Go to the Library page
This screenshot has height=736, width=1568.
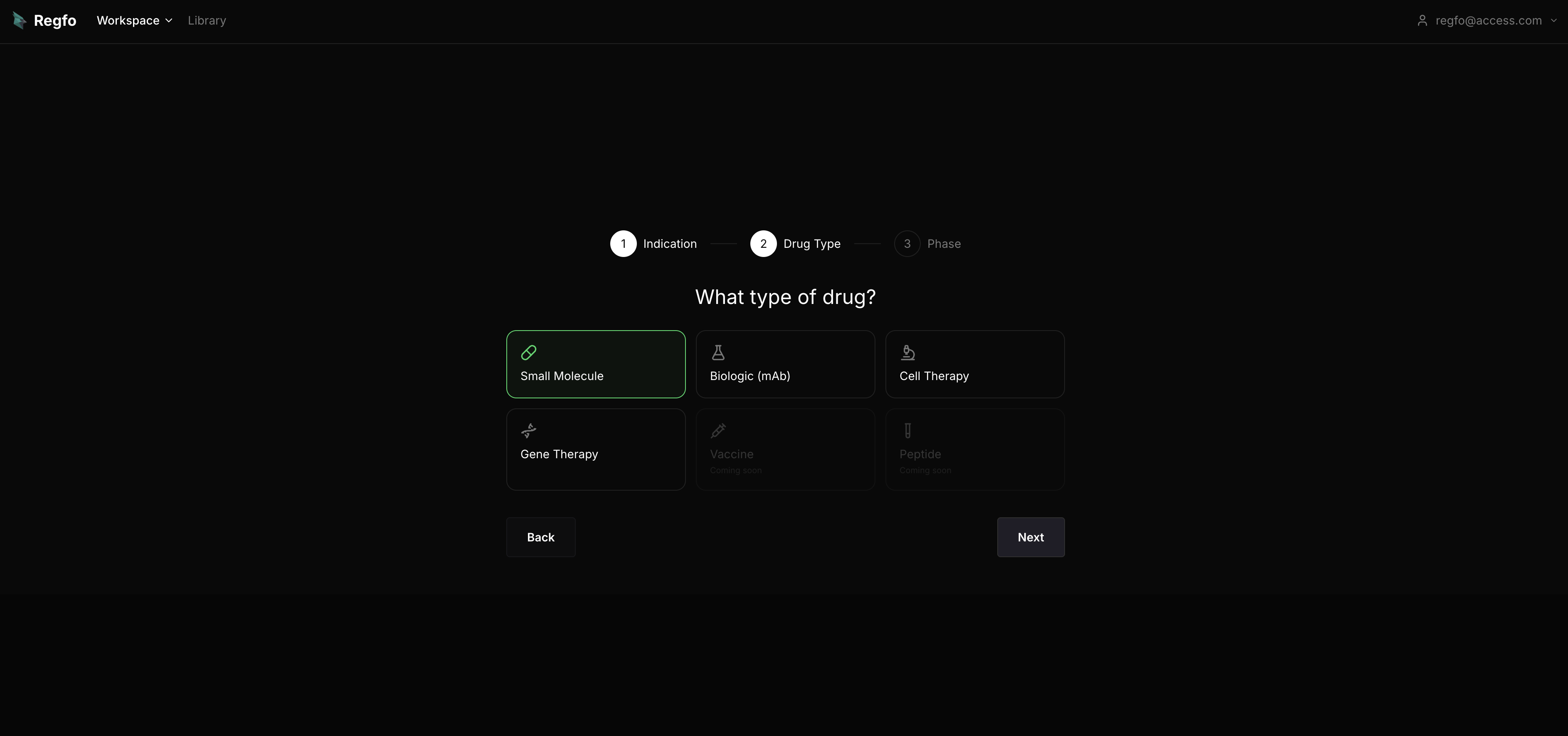[x=207, y=21]
